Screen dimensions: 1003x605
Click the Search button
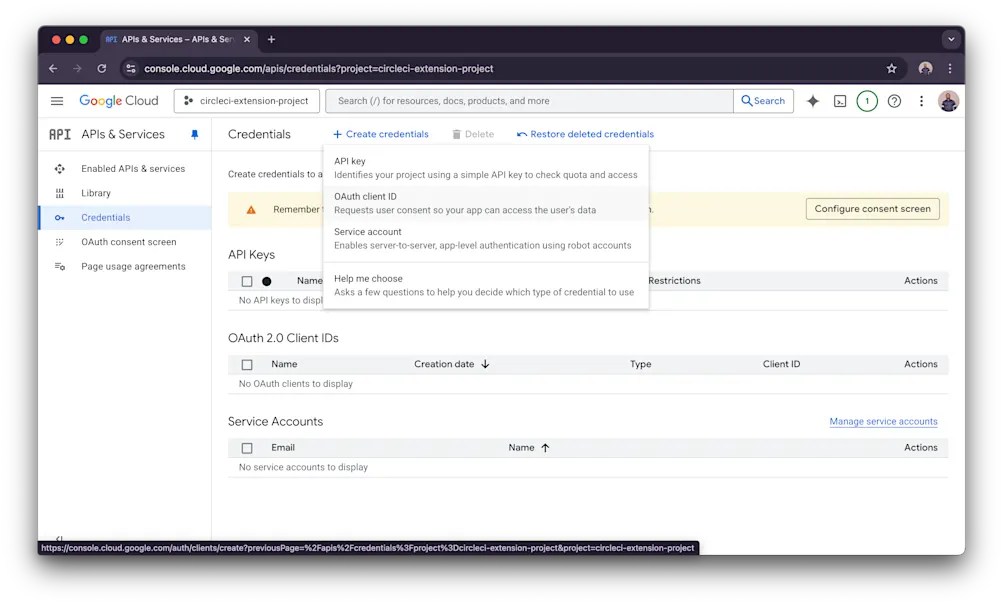[x=763, y=101]
